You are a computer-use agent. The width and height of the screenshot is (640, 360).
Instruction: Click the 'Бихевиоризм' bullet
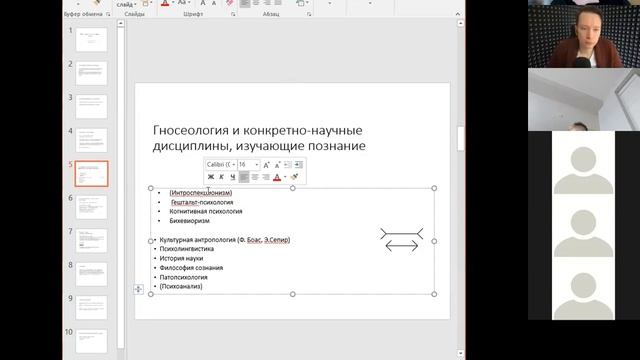[x=189, y=221]
